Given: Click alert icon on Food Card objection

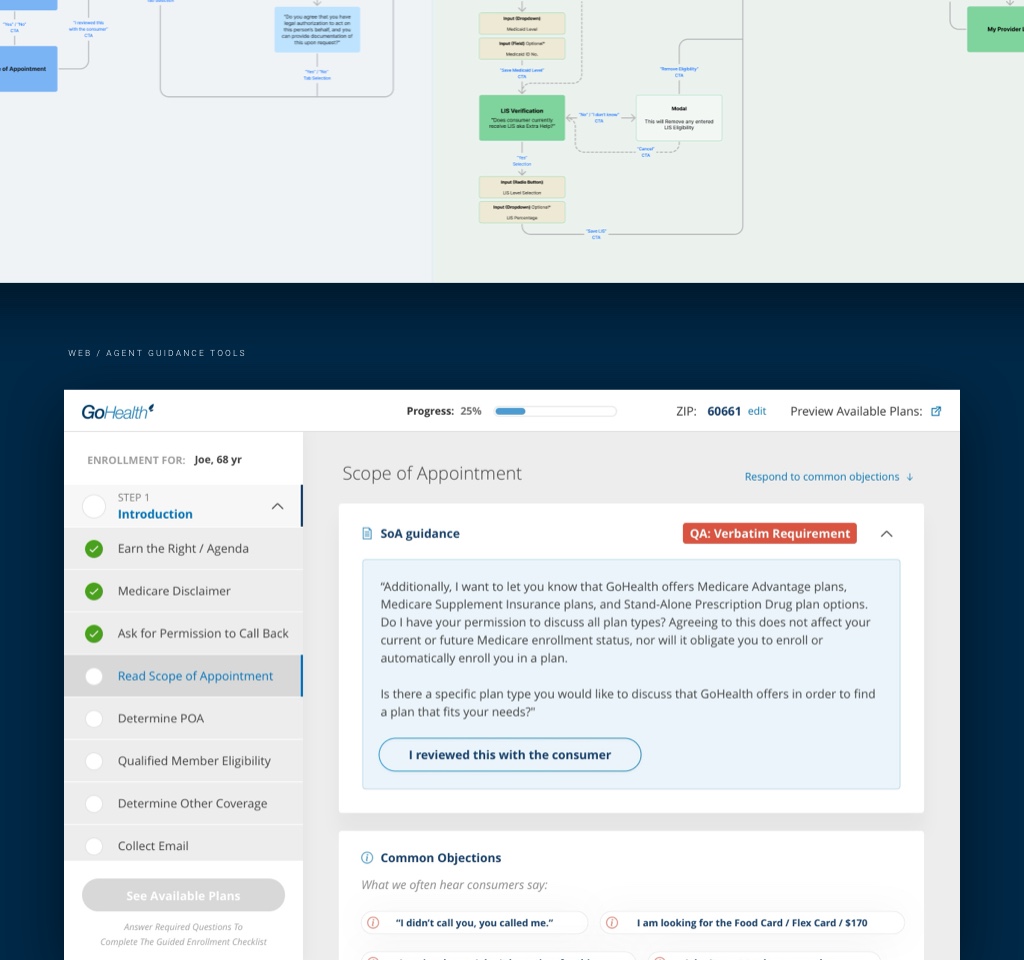Looking at the screenshot, I should click(x=612, y=923).
